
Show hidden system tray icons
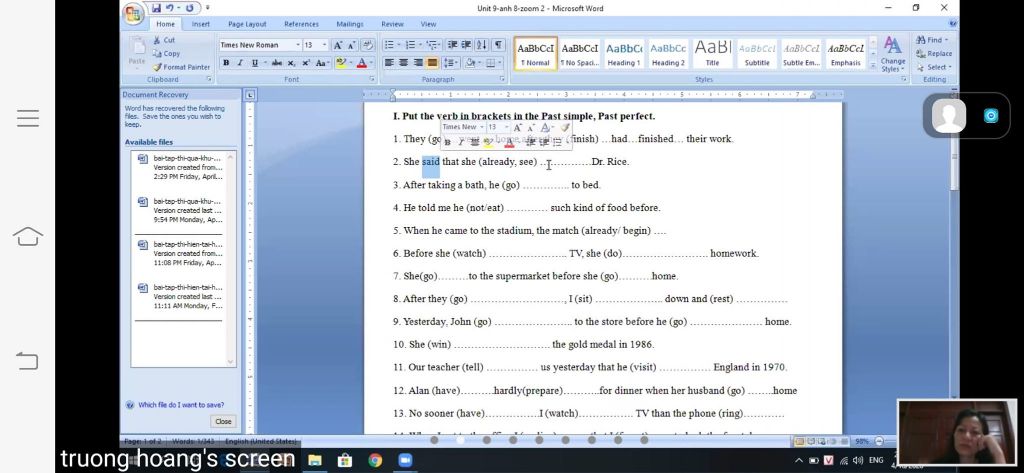pos(799,461)
